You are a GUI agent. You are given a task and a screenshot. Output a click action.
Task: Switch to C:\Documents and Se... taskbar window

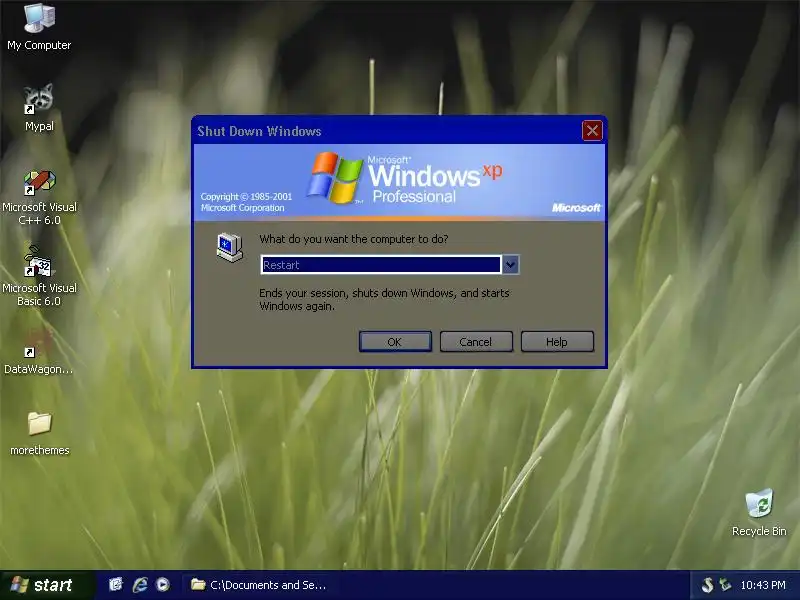[x=258, y=585]
